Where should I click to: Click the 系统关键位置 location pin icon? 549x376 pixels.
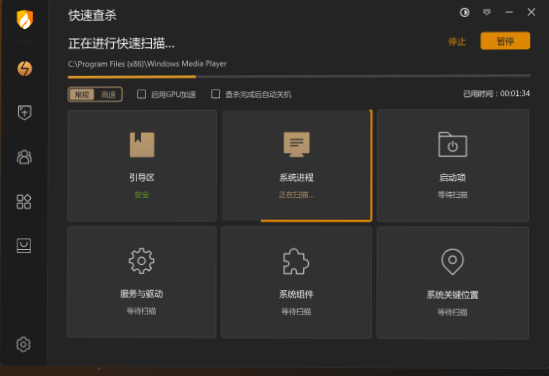pos(452,262)
